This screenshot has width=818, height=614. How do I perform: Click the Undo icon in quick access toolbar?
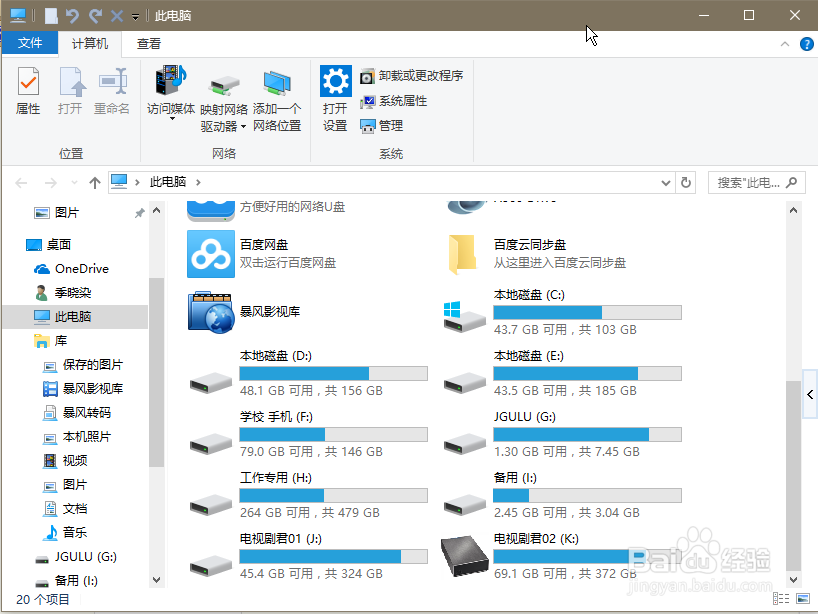tap(73, 16)
